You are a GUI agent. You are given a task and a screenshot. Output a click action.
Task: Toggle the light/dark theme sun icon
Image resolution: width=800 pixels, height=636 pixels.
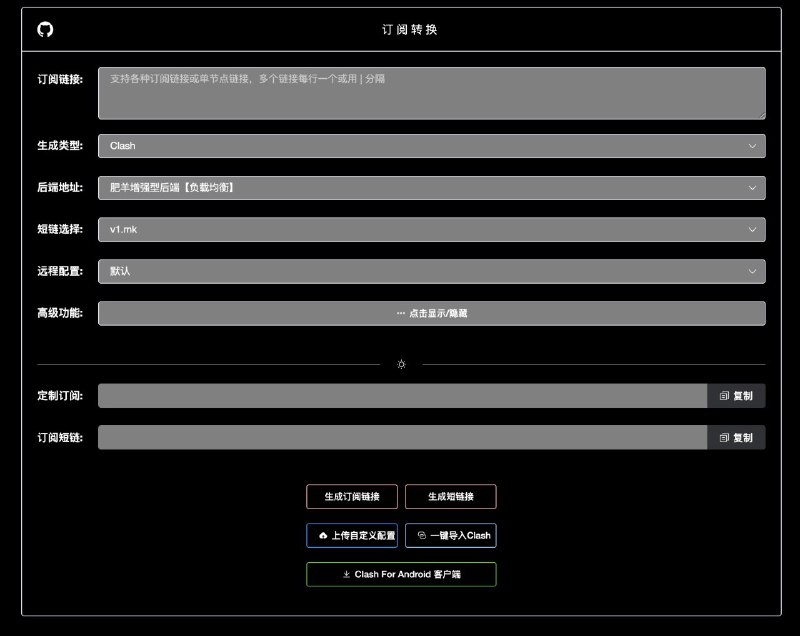[402, 364]
